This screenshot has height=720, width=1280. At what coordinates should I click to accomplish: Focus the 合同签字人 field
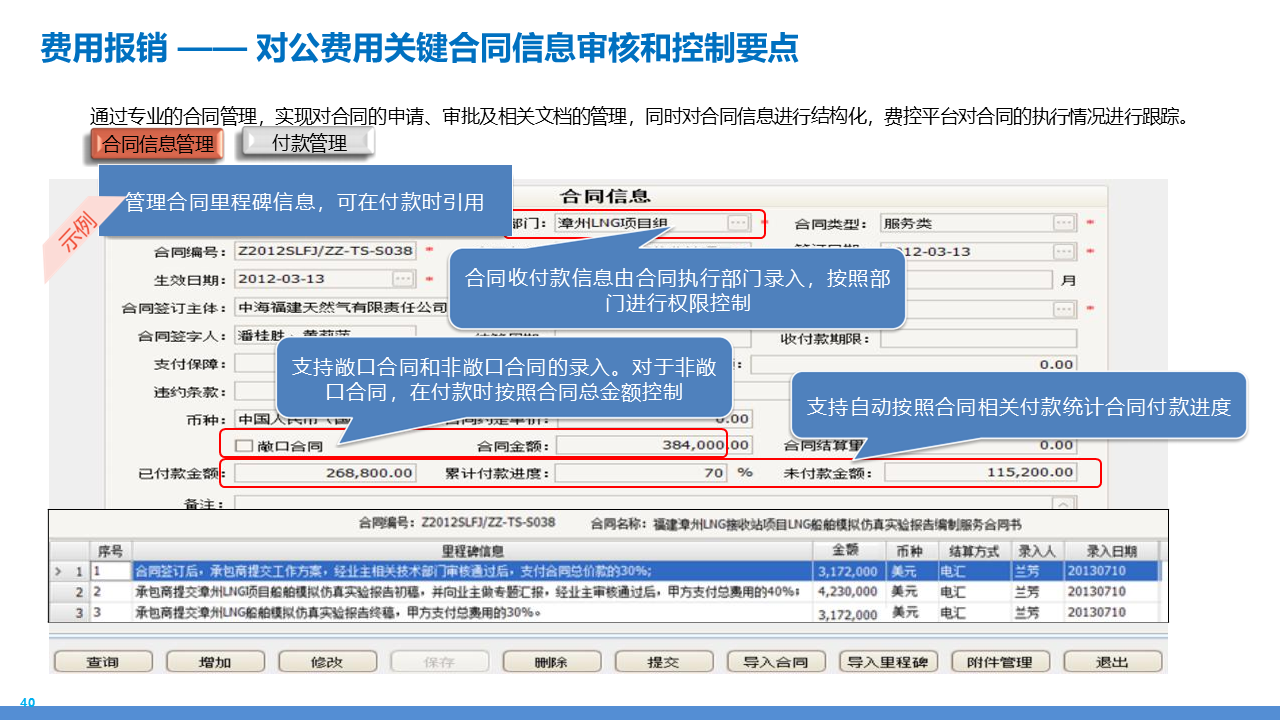point(325,335)
